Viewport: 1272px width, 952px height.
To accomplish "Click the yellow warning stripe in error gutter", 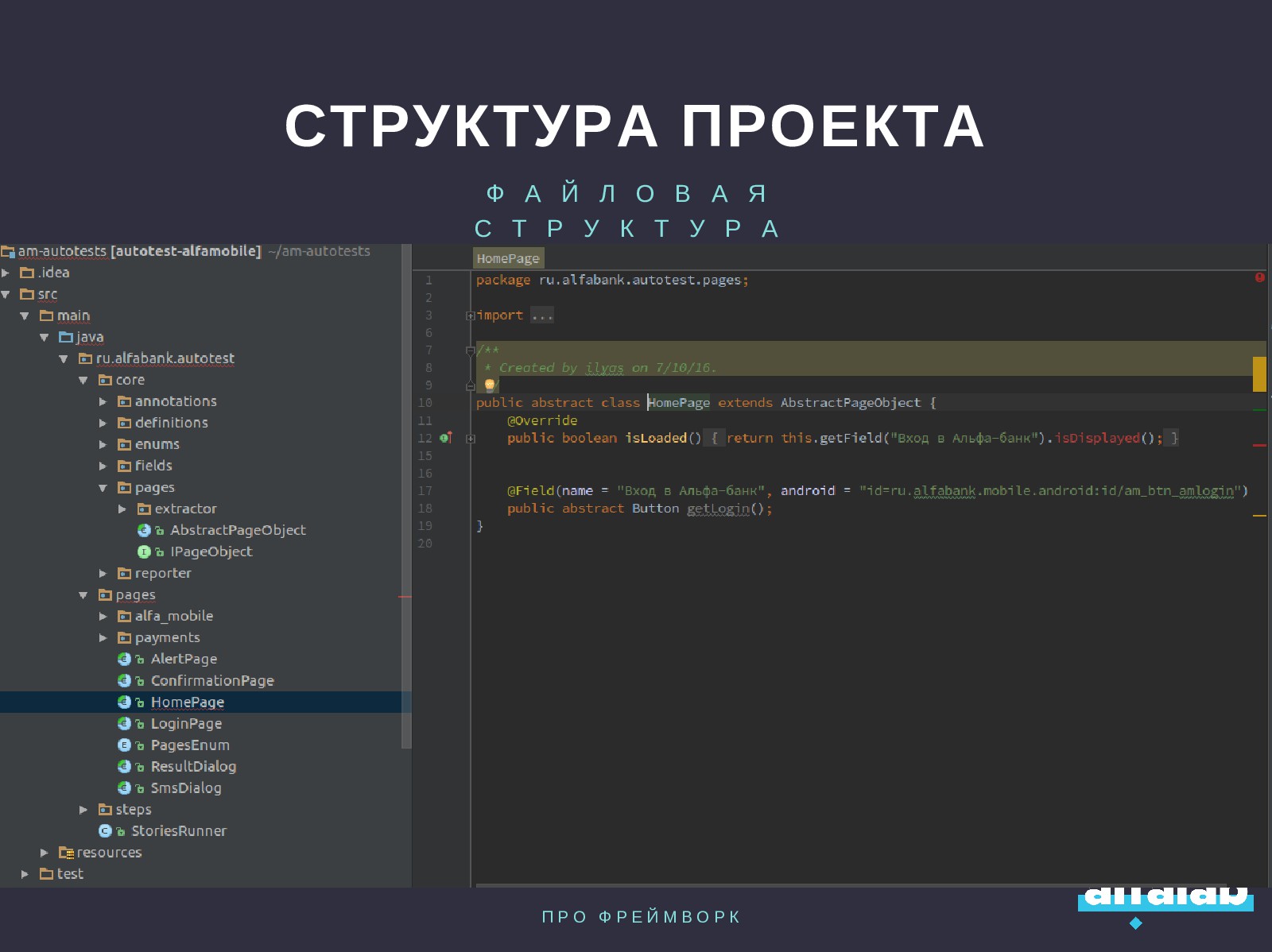I will pyautogui.click(x=1259, y=374).
